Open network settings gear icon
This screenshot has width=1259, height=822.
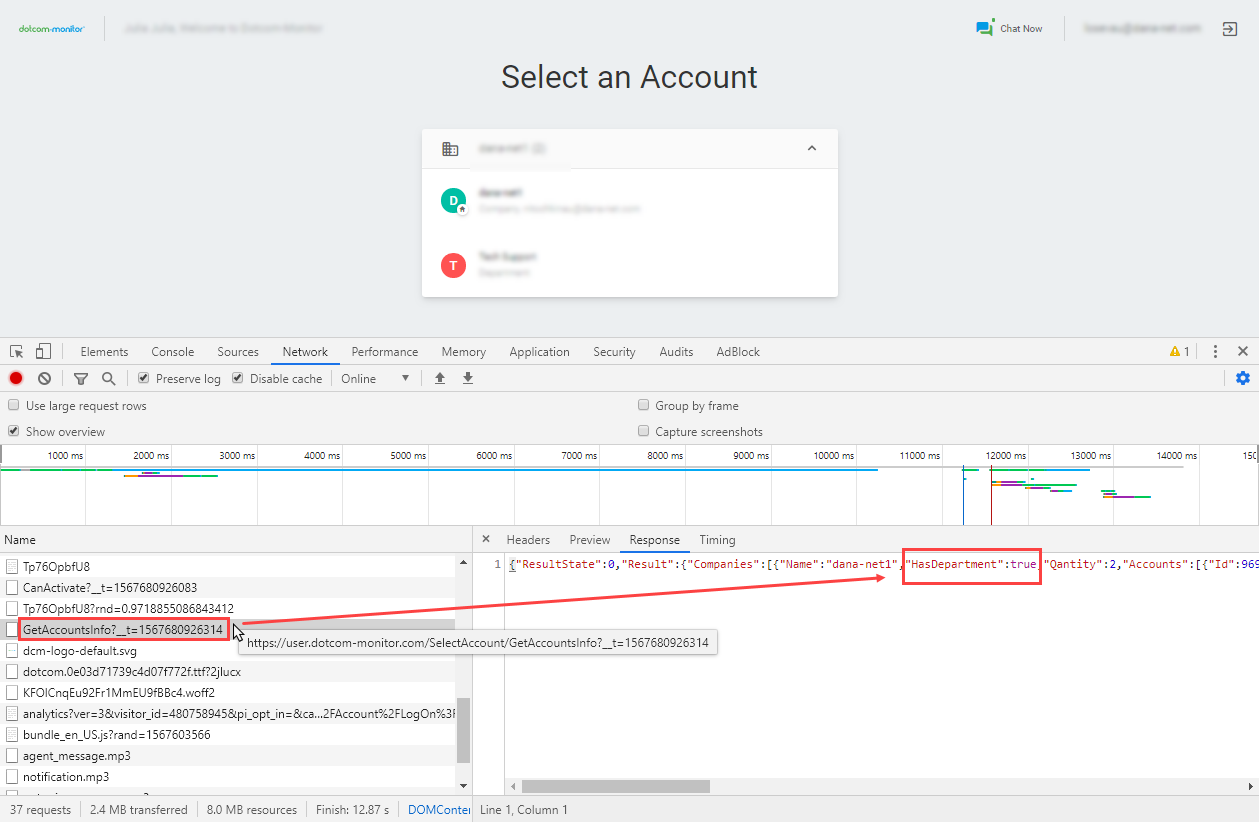pyautogui.click(x=1243, y=378)
